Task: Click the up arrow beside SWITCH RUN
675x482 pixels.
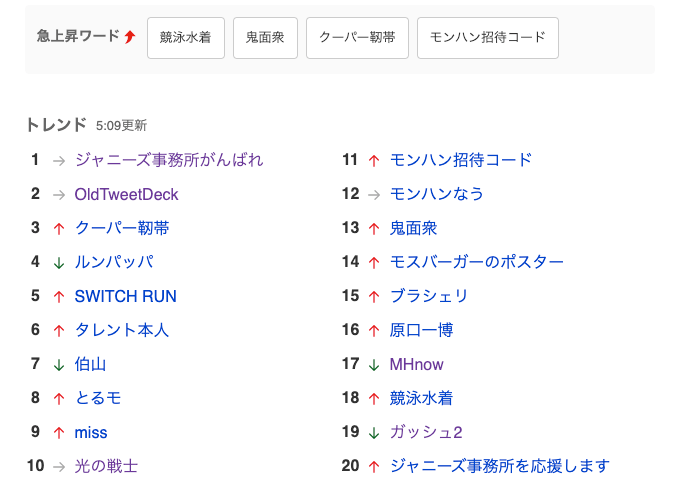Action: (x=59, y=297)
